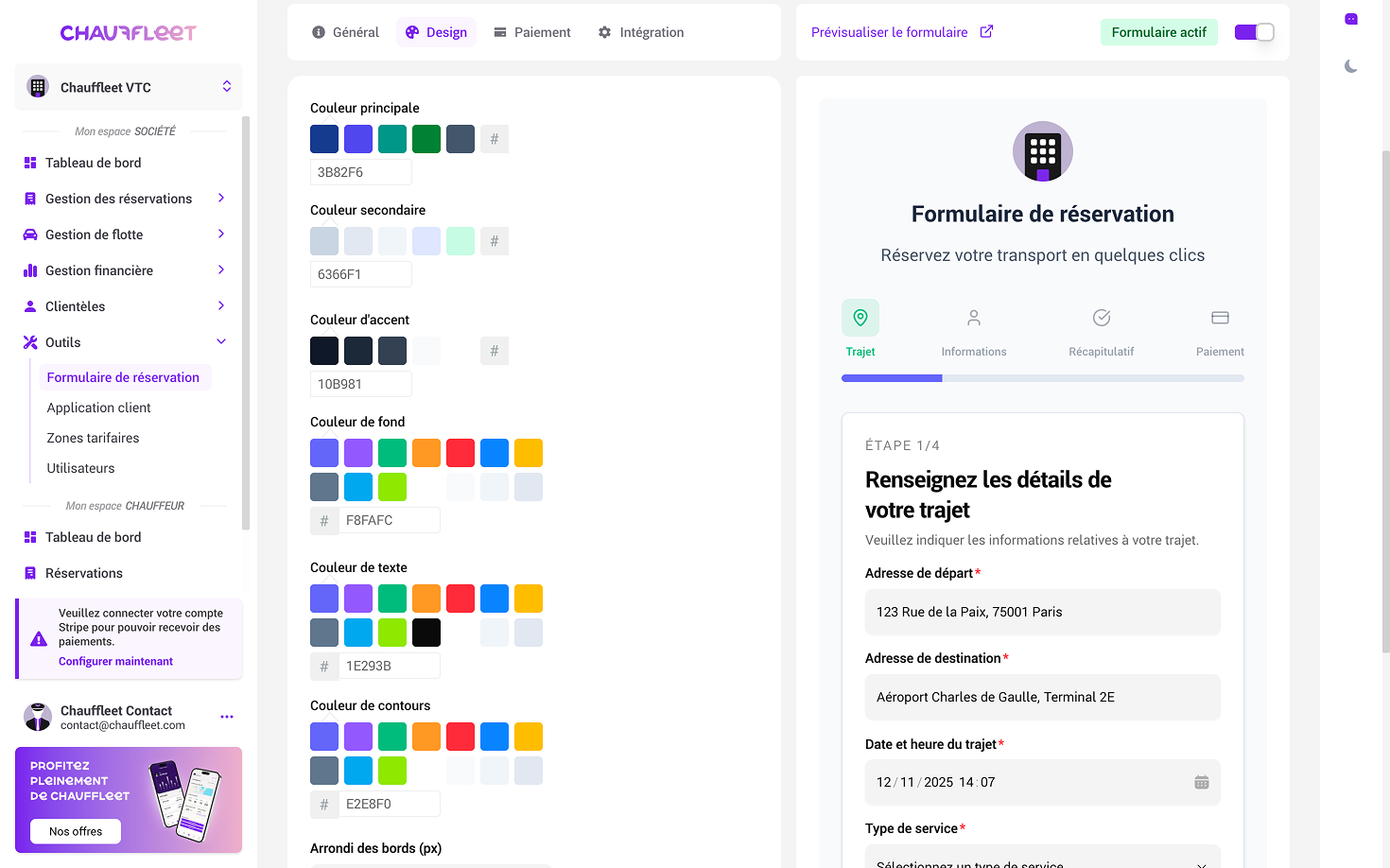Viewport: 1390px width, 868px height.
Task: Expand the Gestion des réservations section
Action: 220,199
